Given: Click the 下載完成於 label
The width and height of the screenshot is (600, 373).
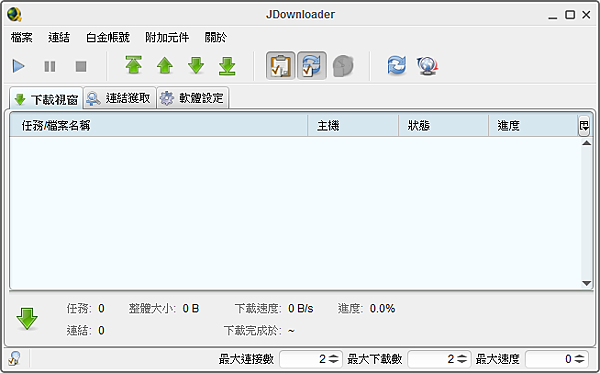Looking at the screenshot, I should [253, 330].
